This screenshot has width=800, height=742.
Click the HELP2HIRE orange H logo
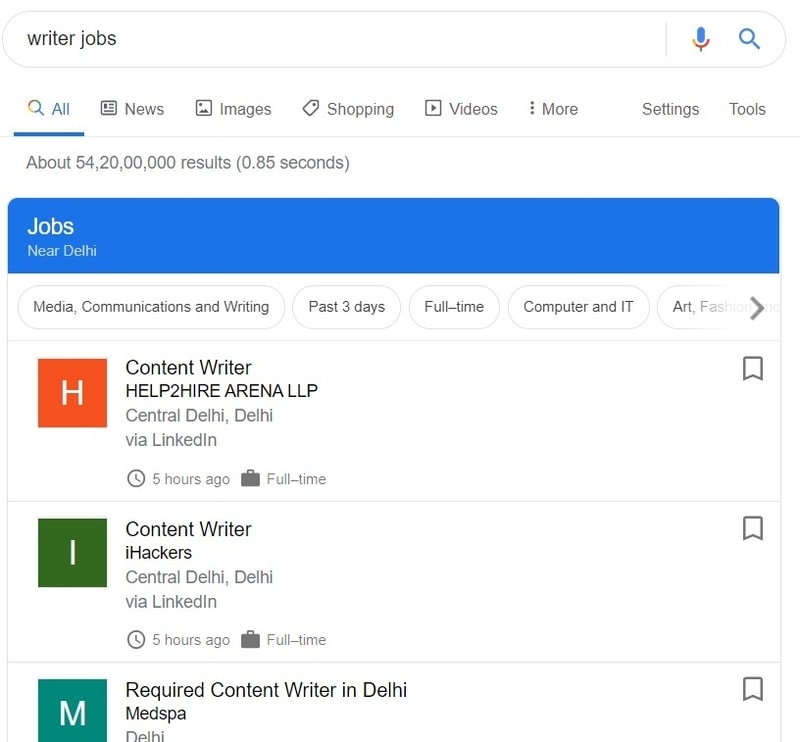pos(71,392)
